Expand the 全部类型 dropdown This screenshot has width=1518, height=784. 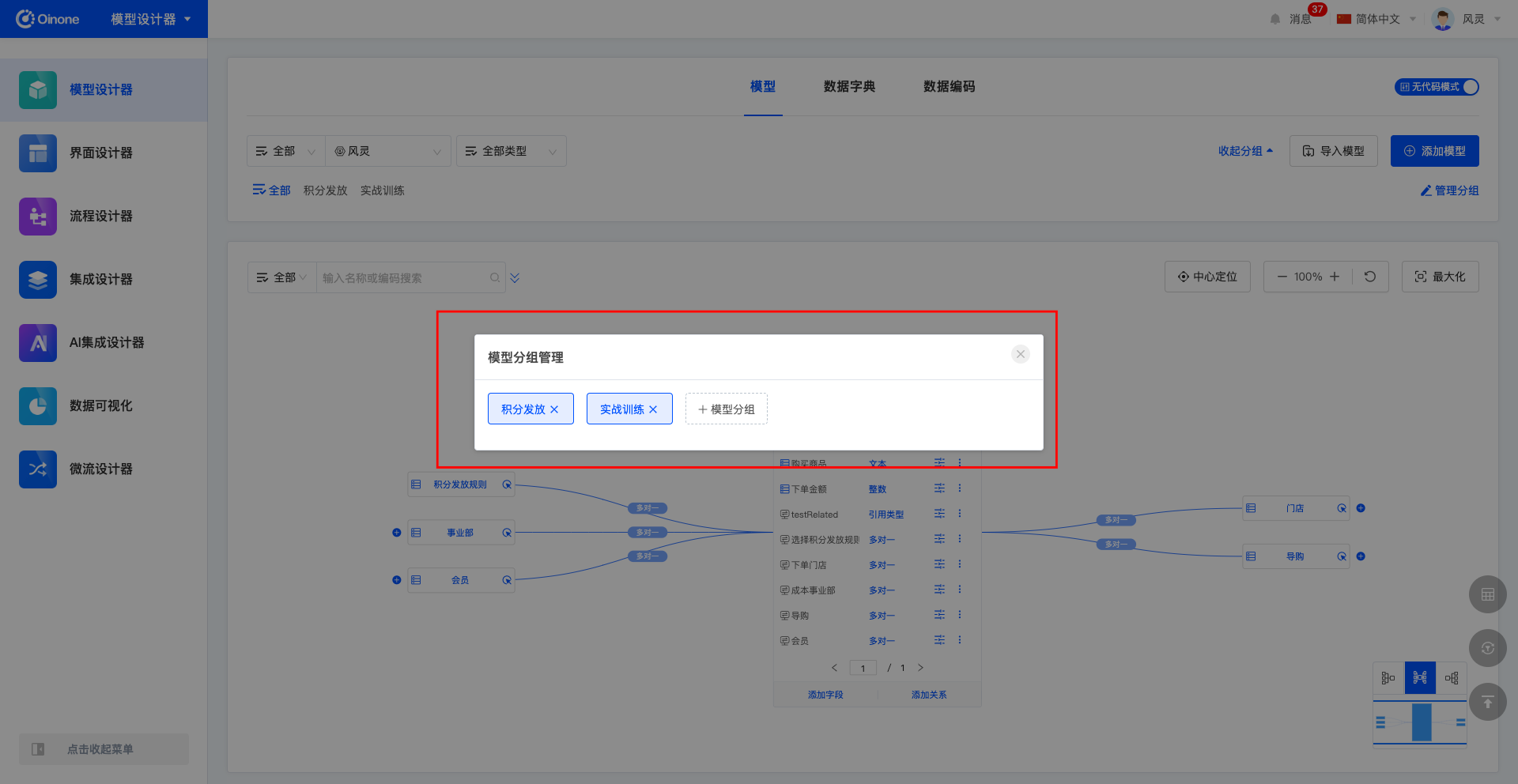[511, 151]
